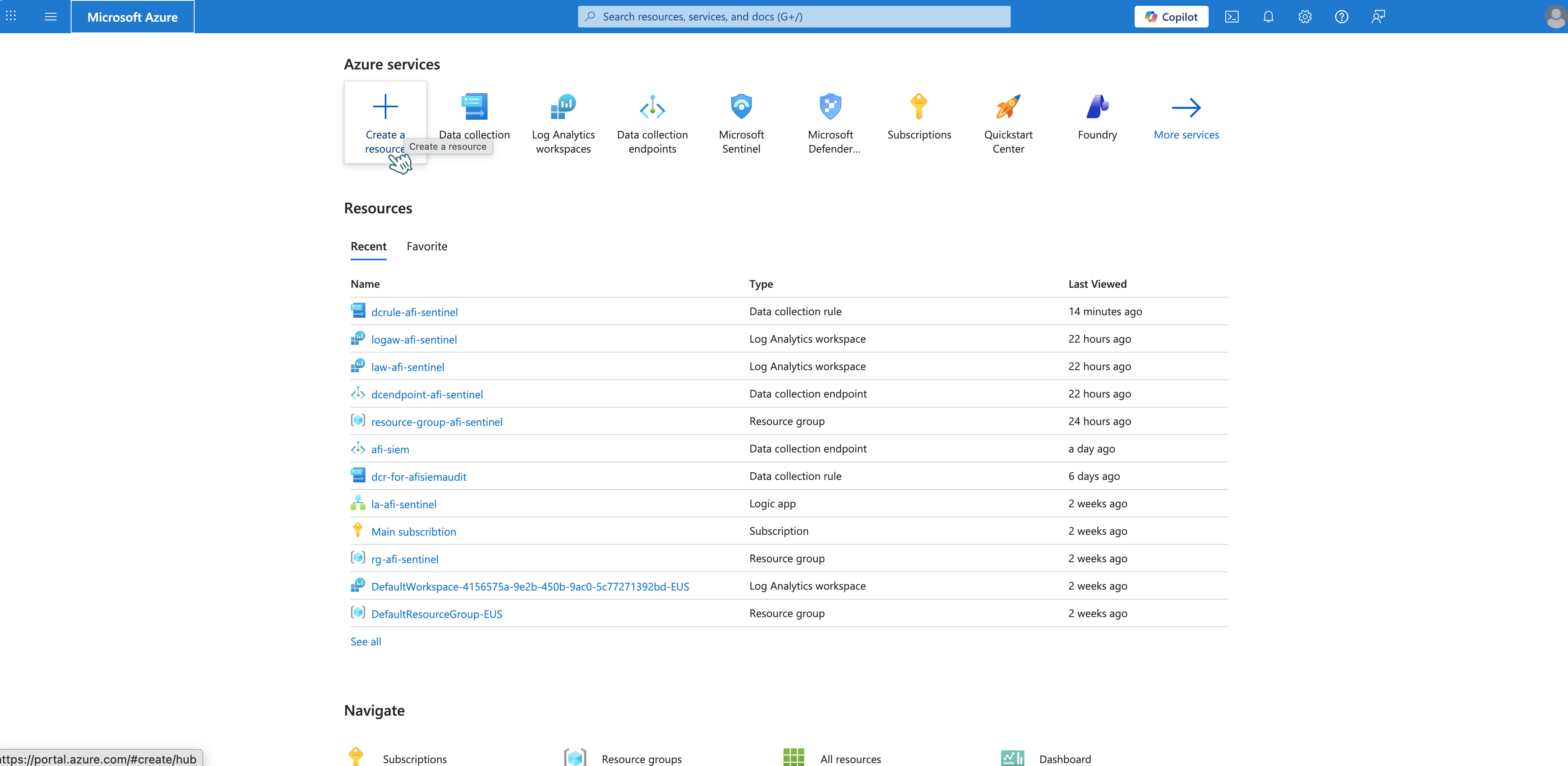Open Microsoft Defender service icon
Viewport: 1568px width, 766px height.
830,106
